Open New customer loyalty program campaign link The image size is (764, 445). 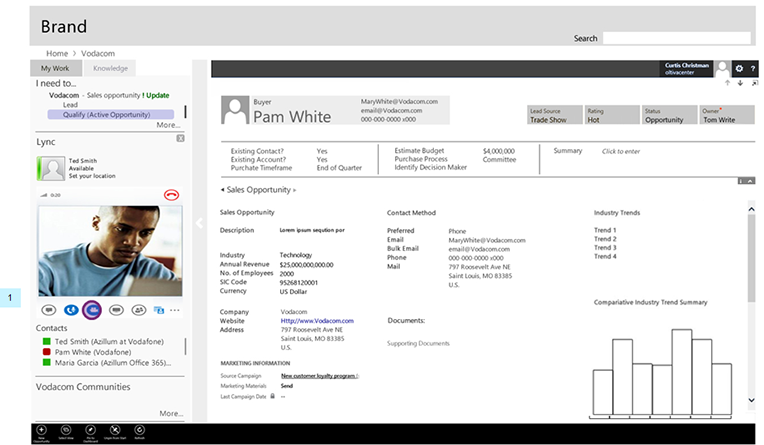tap(318, 376)
